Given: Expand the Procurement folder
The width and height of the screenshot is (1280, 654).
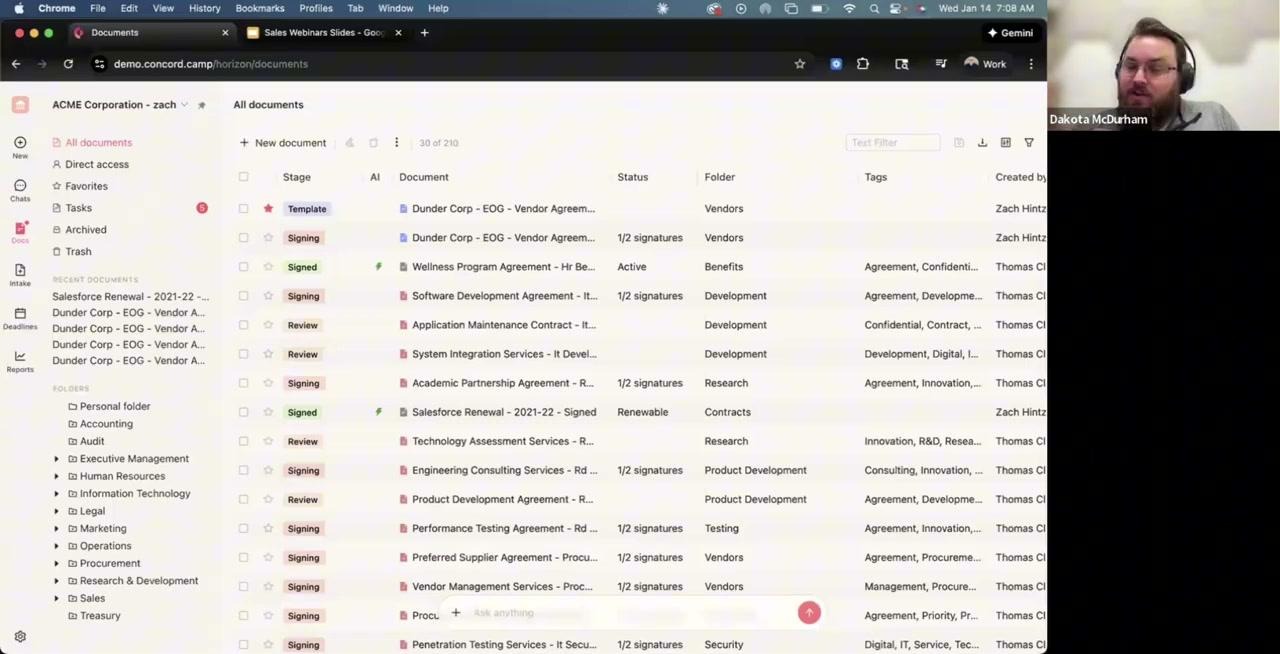Looking at the screenshot, I should tap(56, 564).
